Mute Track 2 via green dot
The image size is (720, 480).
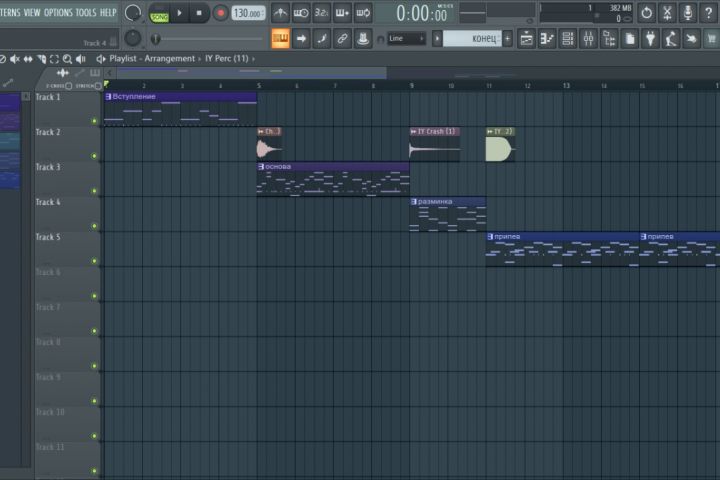pos(94,156)
